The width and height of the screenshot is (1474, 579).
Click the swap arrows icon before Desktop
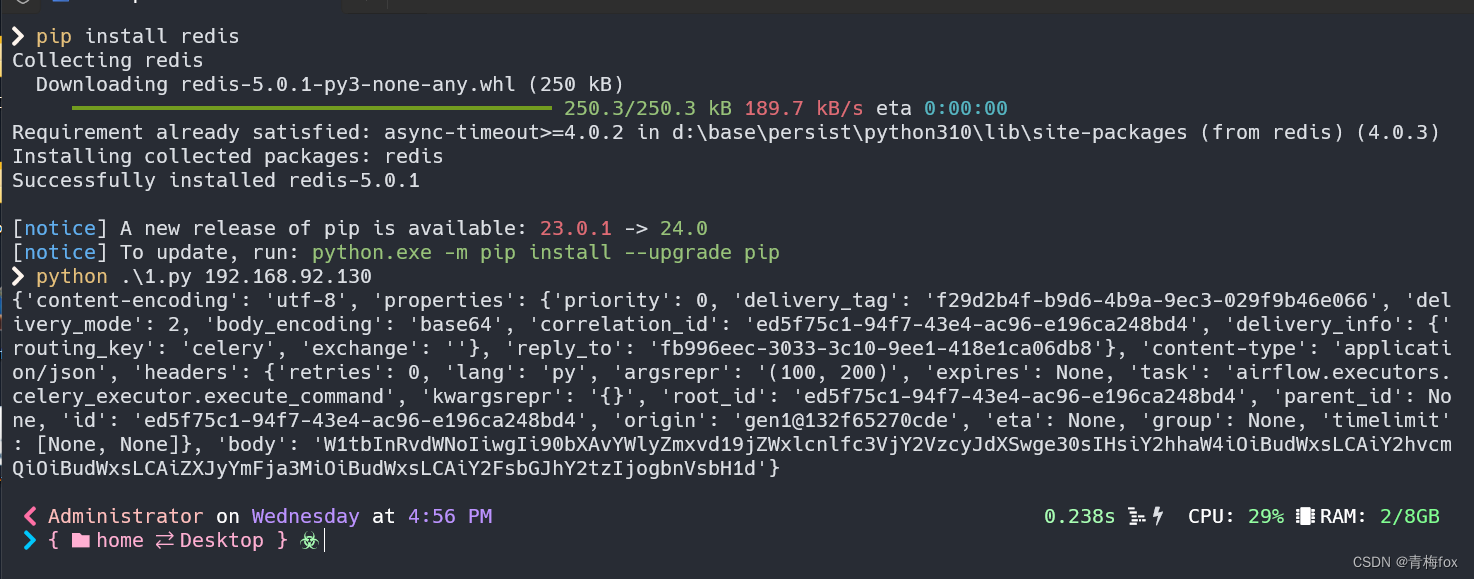(x=164, y=541)
